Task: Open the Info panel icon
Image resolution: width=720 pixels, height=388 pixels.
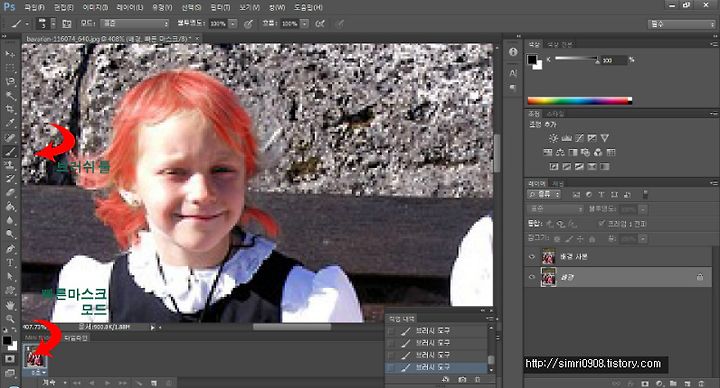Action: coord(513,52)
